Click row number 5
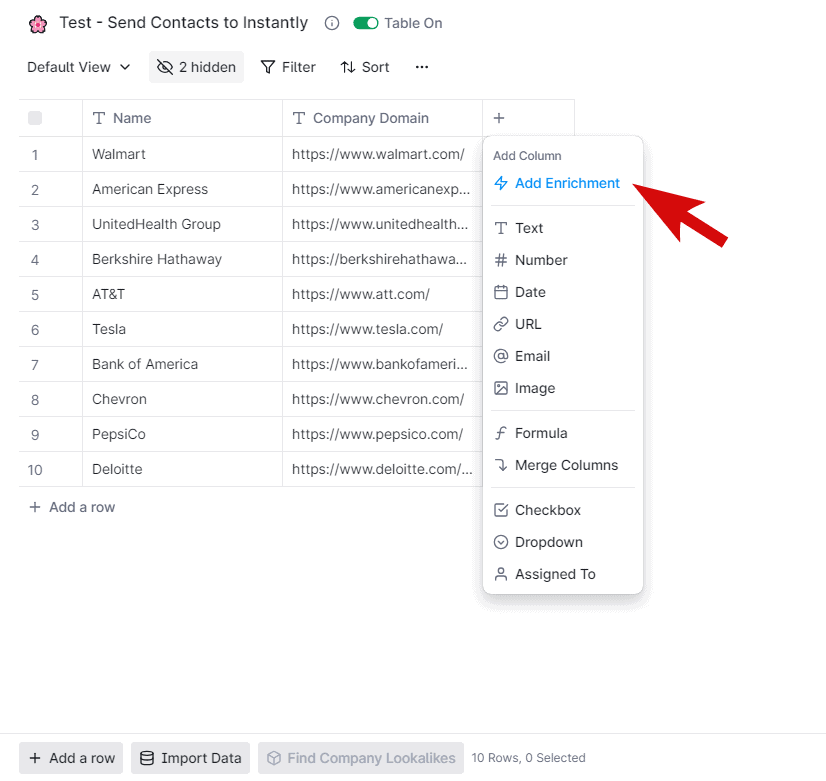826x781 pixels. [35, 295]
